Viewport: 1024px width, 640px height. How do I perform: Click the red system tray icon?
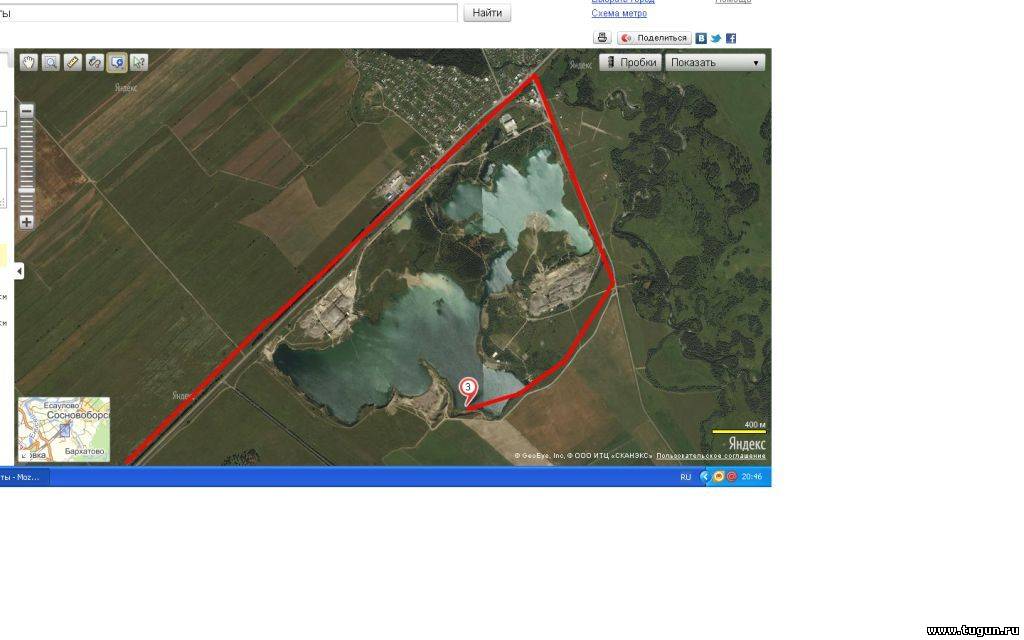click(x=731, y=477)
